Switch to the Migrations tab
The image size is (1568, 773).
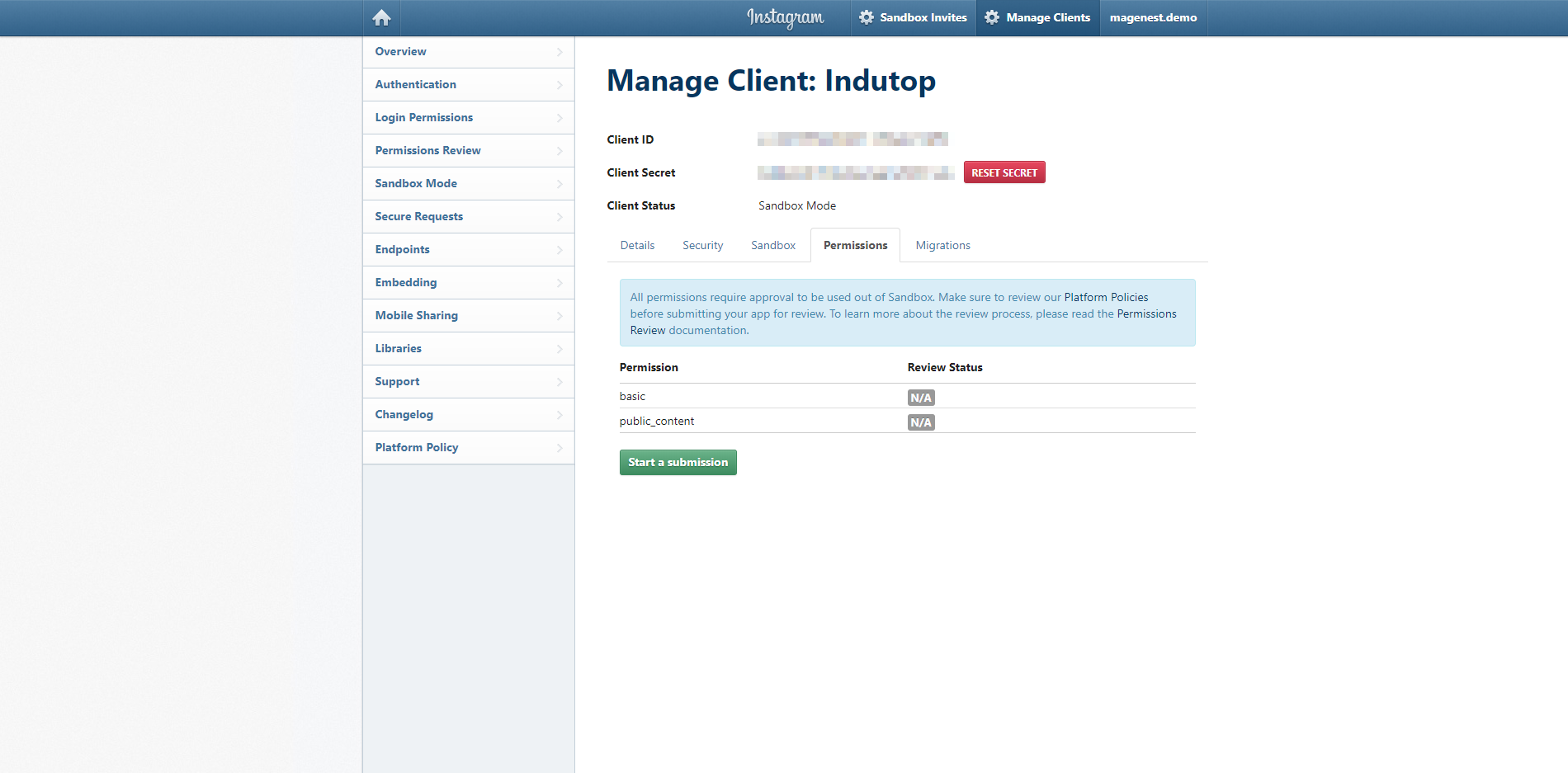click(942, 245)
